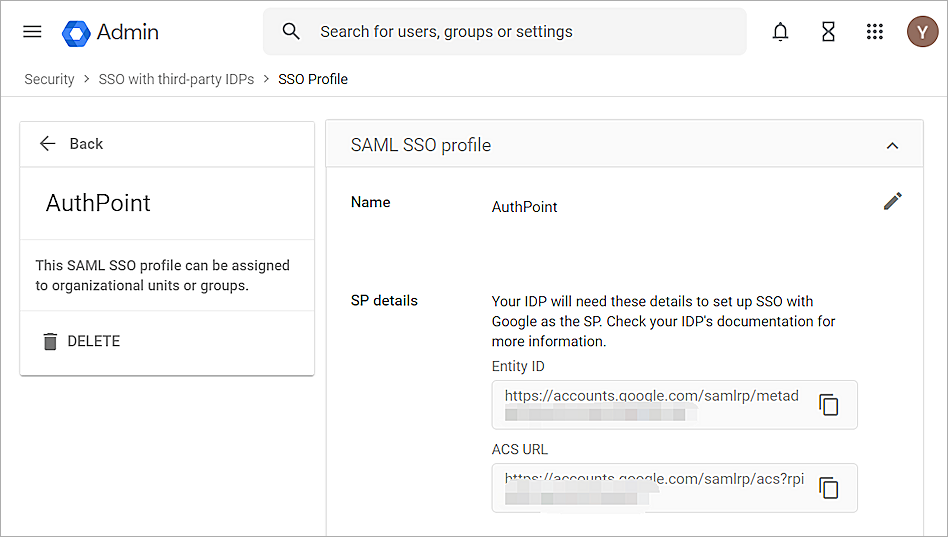
Task: Open the notifications bell
Action: pos(780,32)
